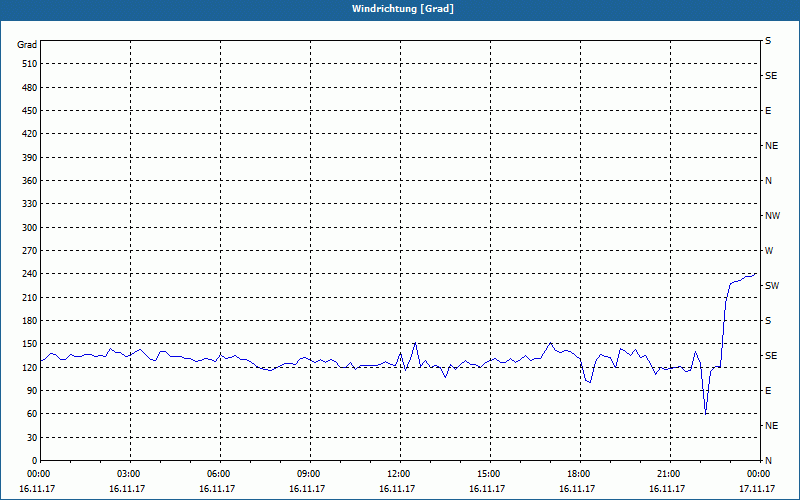Click the 15:00 time label
The height and width of the screenshot is (500, 800).
point(490,474)
